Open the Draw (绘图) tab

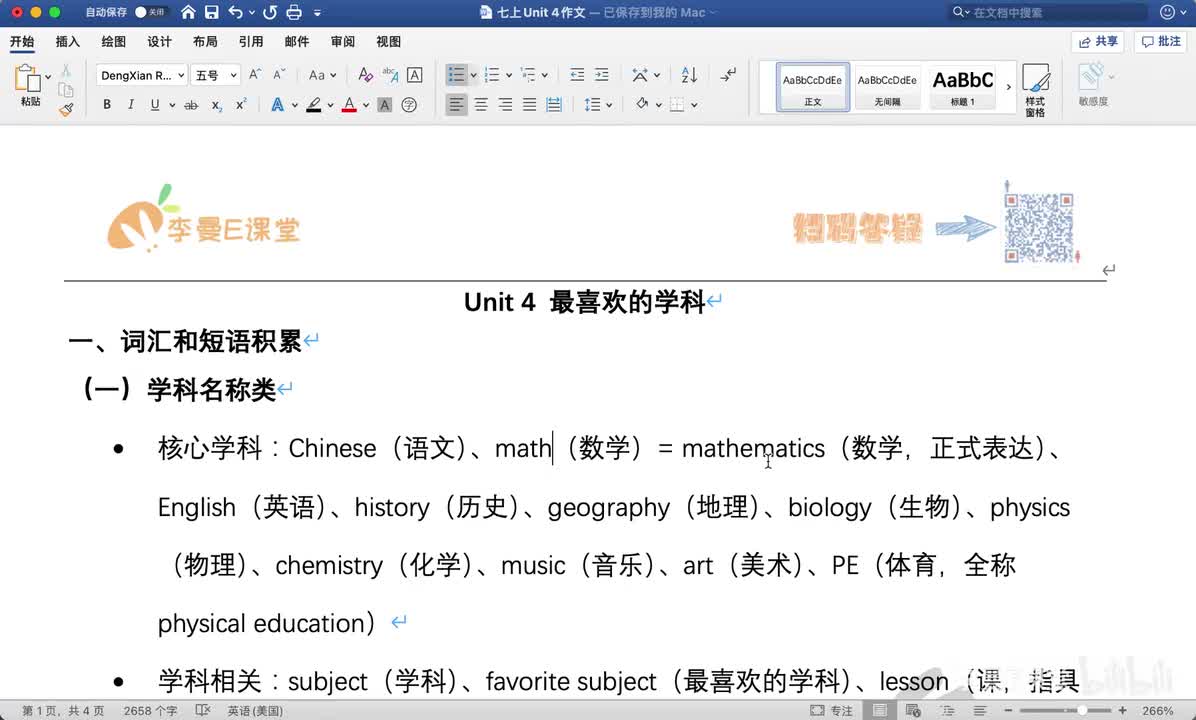pos(114,41)
